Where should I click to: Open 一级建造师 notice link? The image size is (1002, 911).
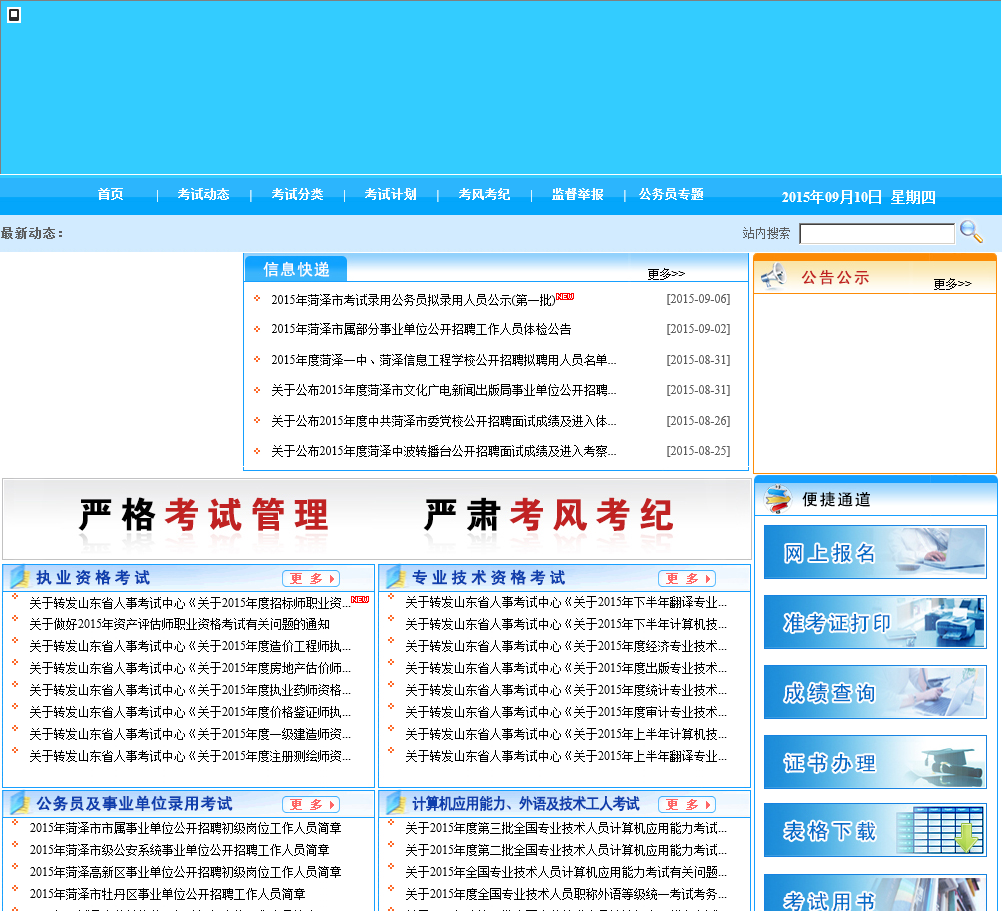tap(190, 734)
